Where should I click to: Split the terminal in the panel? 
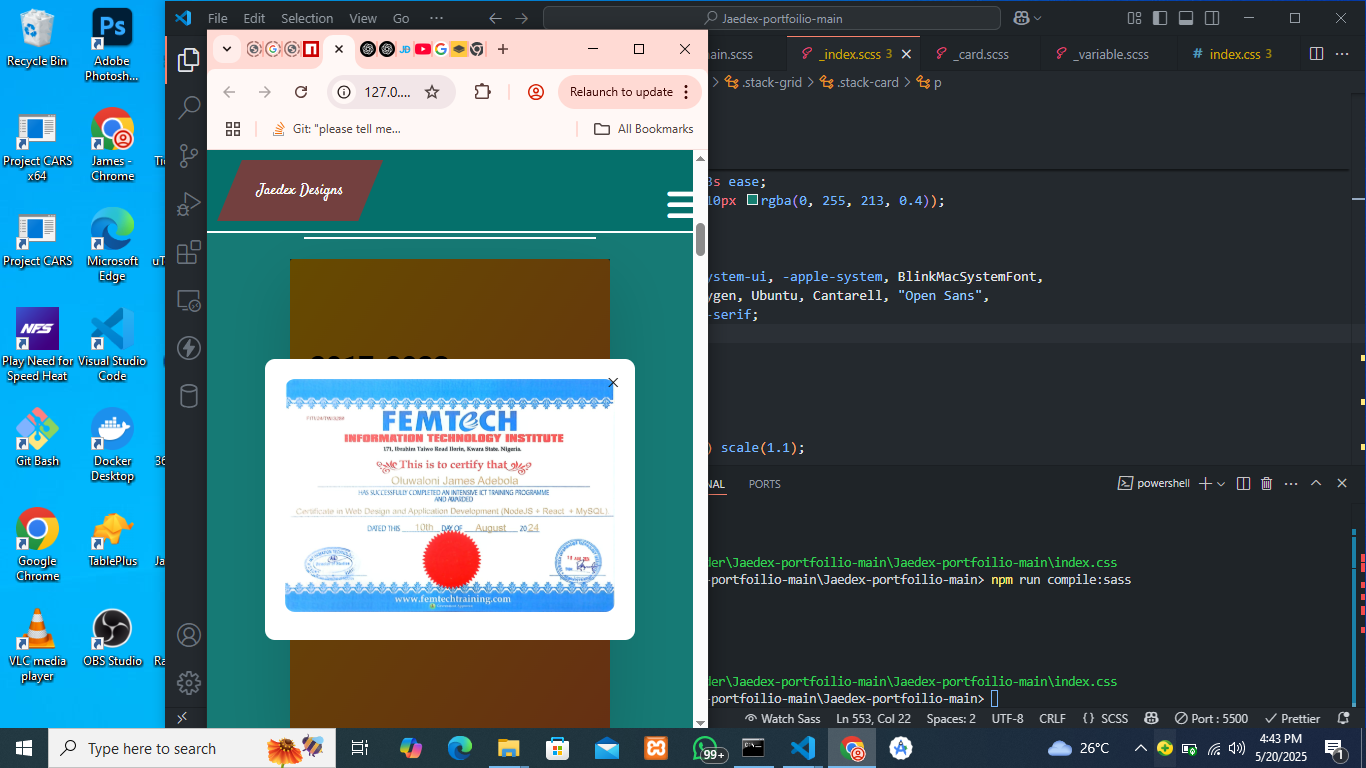point(1243,483)
